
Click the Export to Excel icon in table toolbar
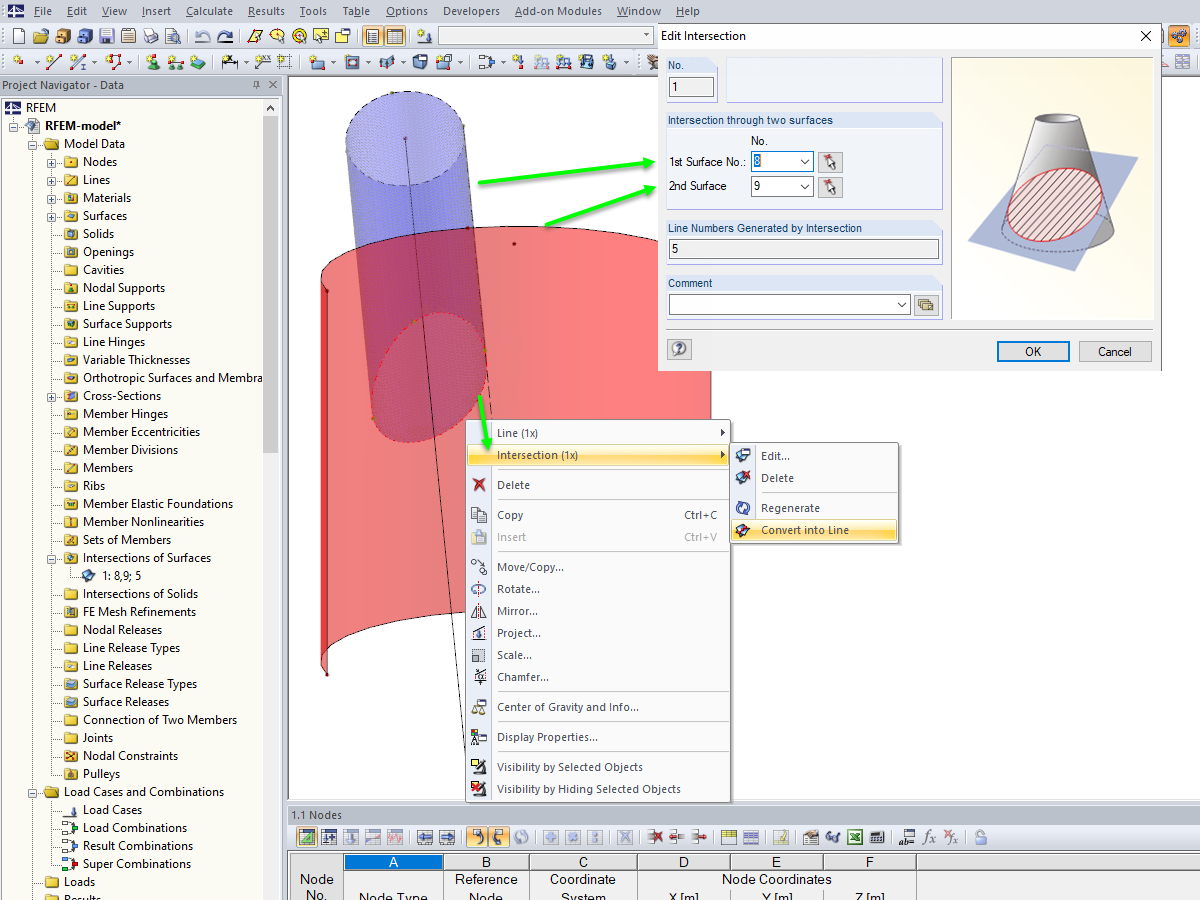coord(855,837)
